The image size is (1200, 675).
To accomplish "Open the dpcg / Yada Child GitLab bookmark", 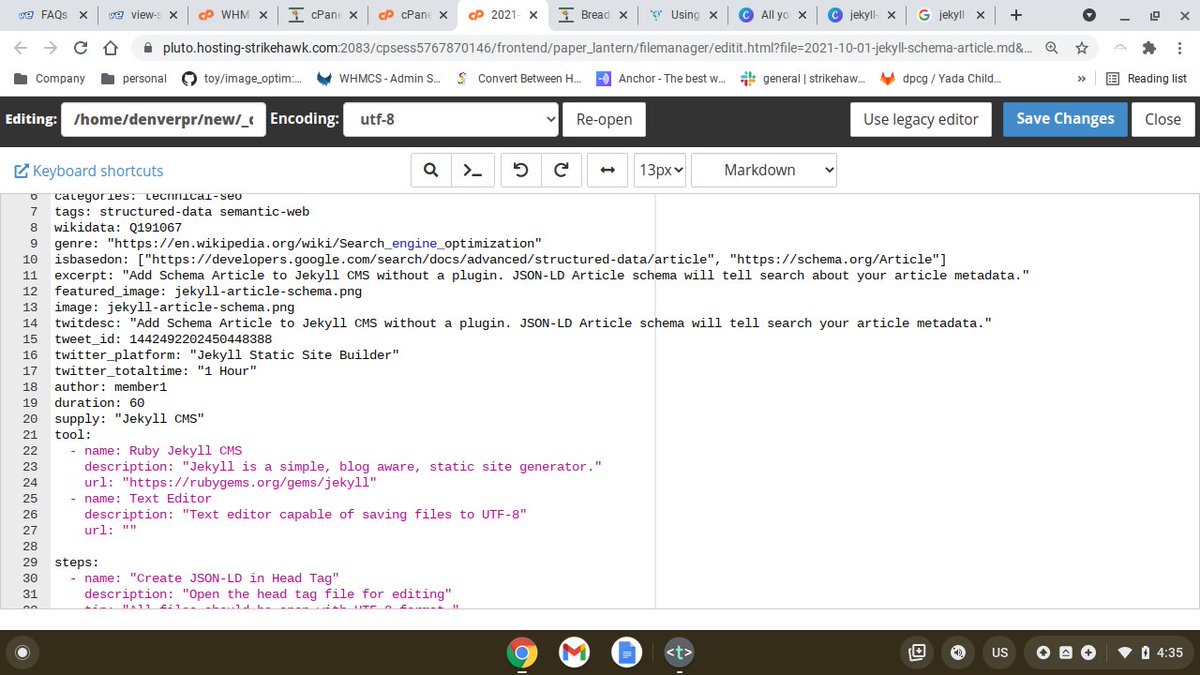I will pyautogui.click(x=940, y=78).
